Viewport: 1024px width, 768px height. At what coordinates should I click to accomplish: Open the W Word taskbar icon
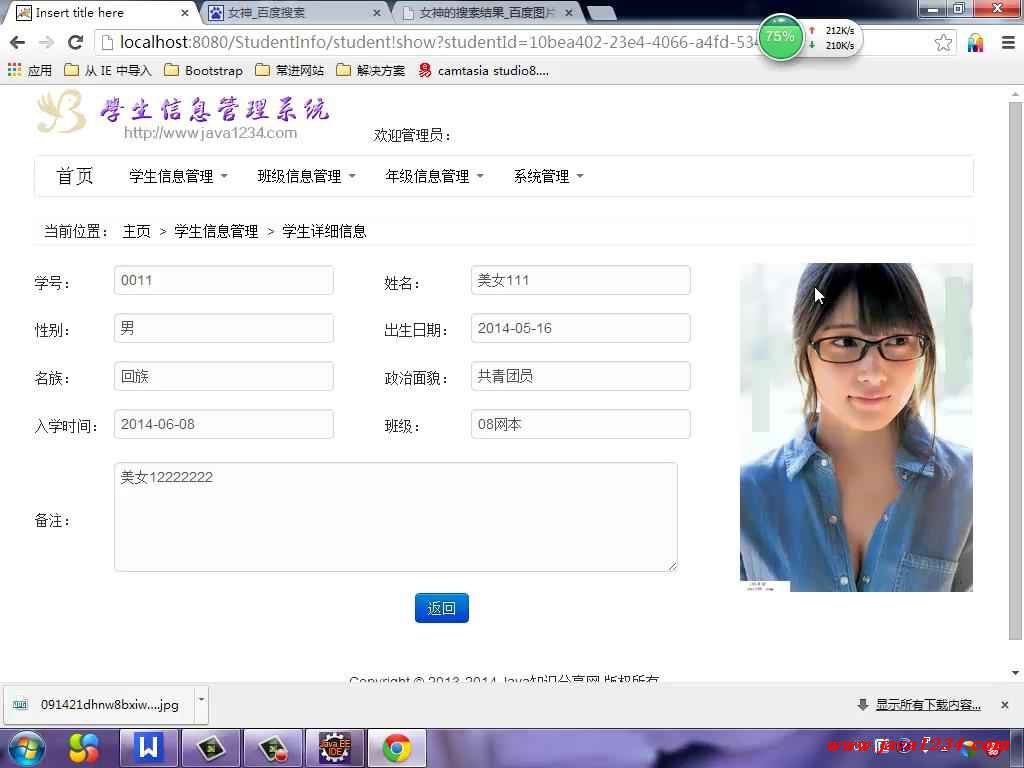click(148, 748)
